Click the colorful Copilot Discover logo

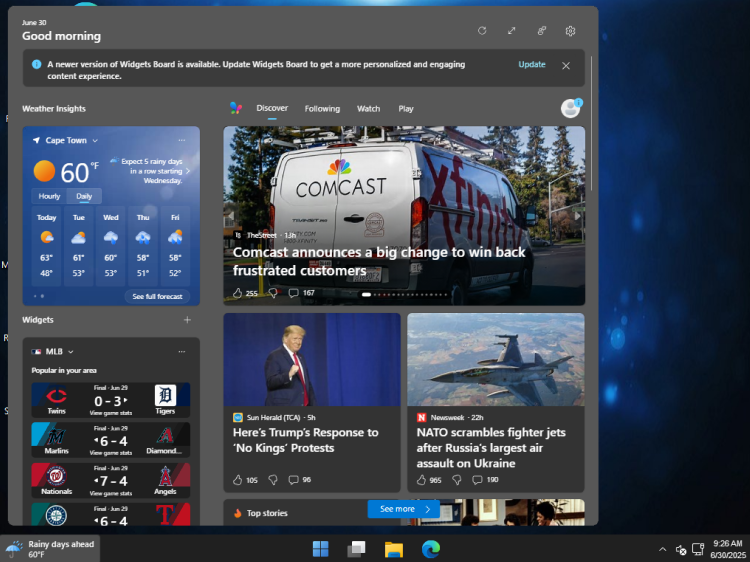point(235,108)
